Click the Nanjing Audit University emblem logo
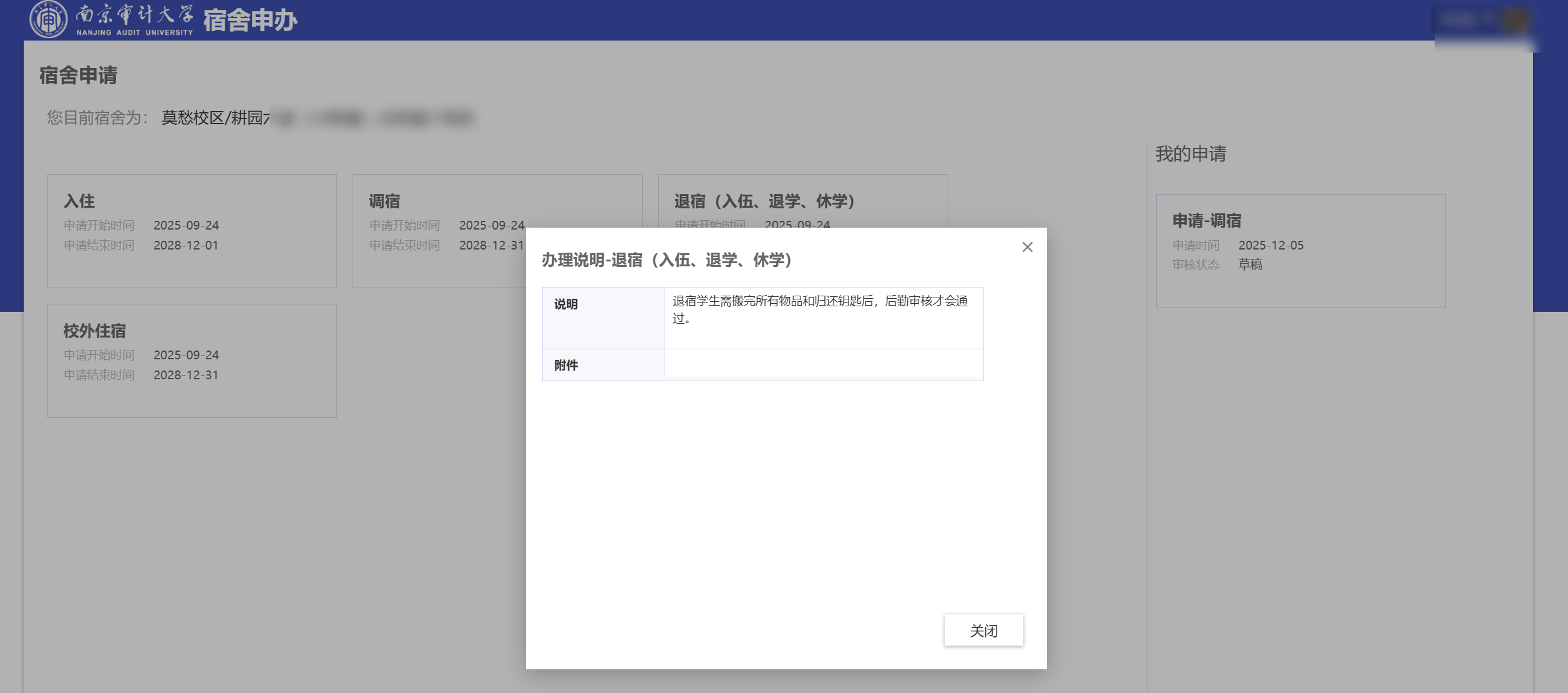This screenshot has width=1568, height=693. [48, 19]
